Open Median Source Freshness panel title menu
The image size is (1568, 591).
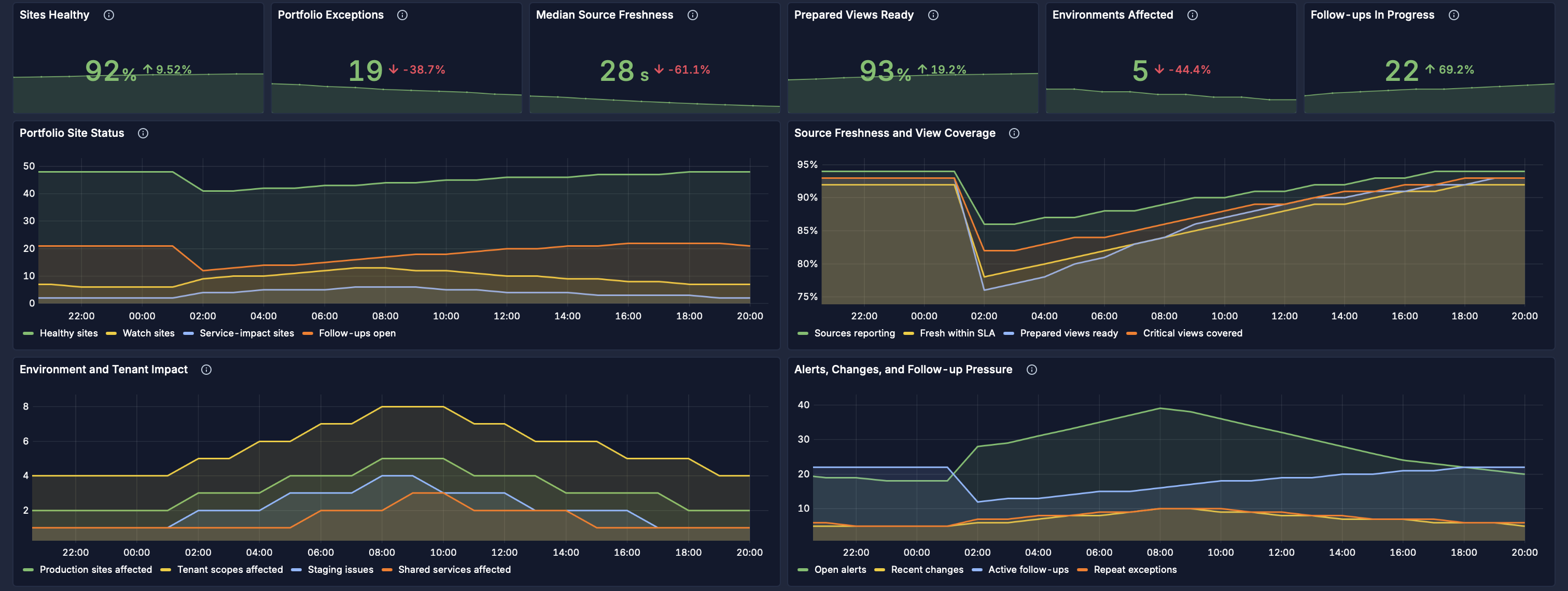[605, 15]
